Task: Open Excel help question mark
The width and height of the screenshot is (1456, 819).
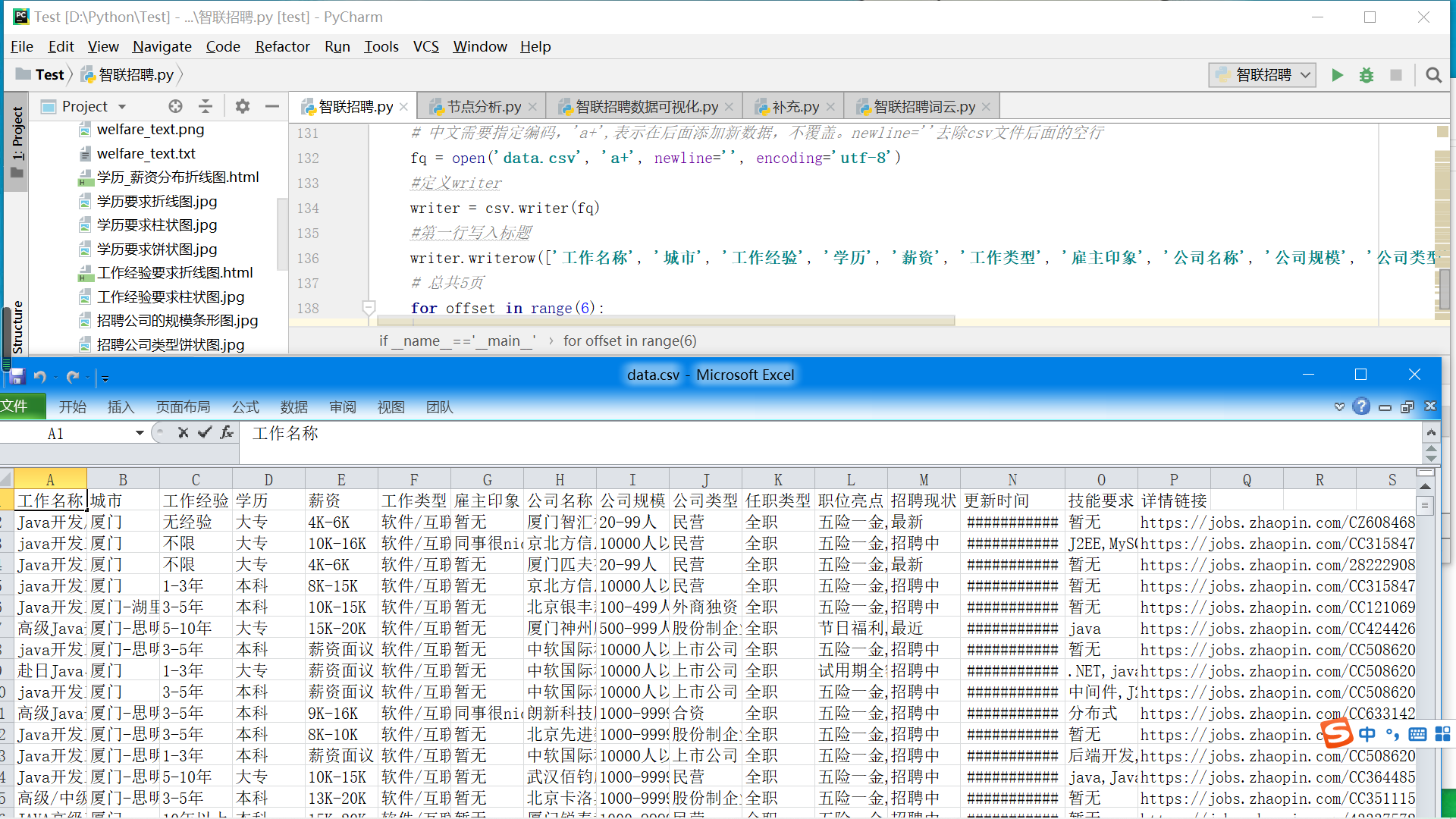Action: click(1361, 406)
